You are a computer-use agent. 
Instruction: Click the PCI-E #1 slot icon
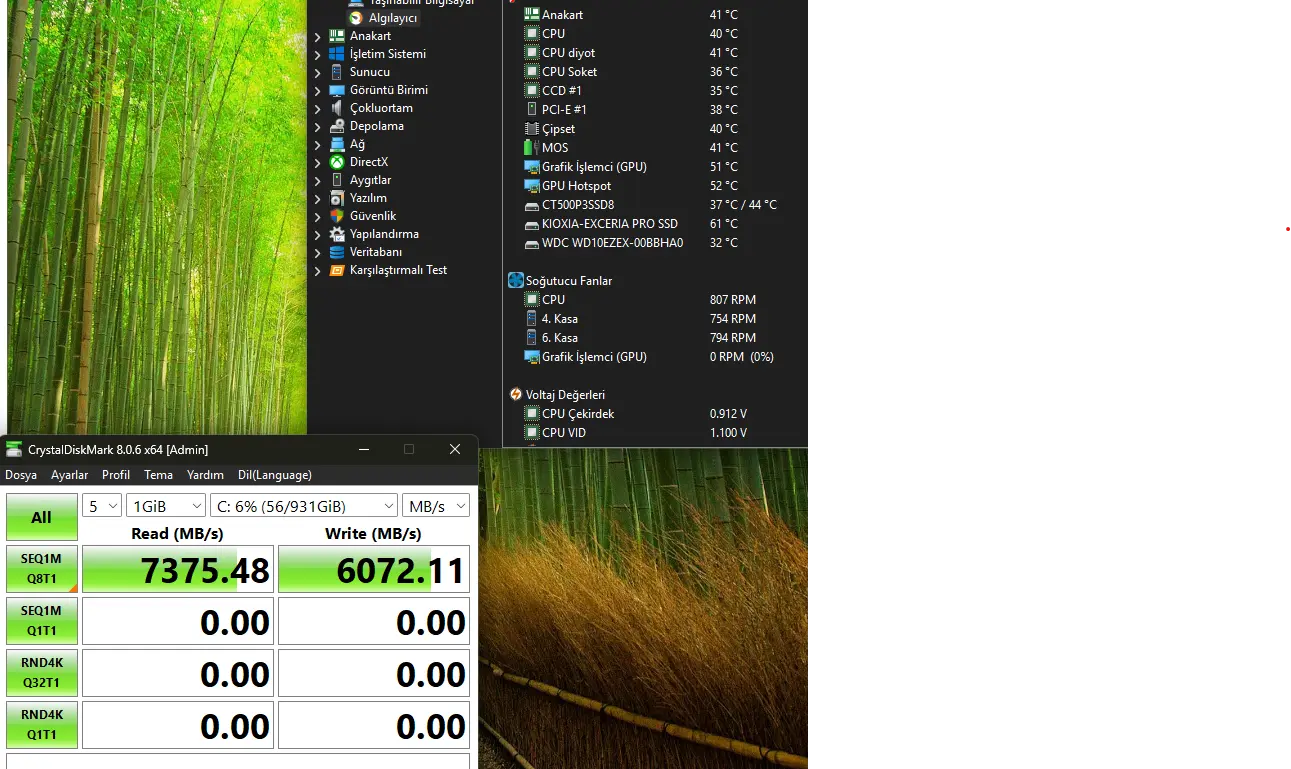(x=532, y=110)
